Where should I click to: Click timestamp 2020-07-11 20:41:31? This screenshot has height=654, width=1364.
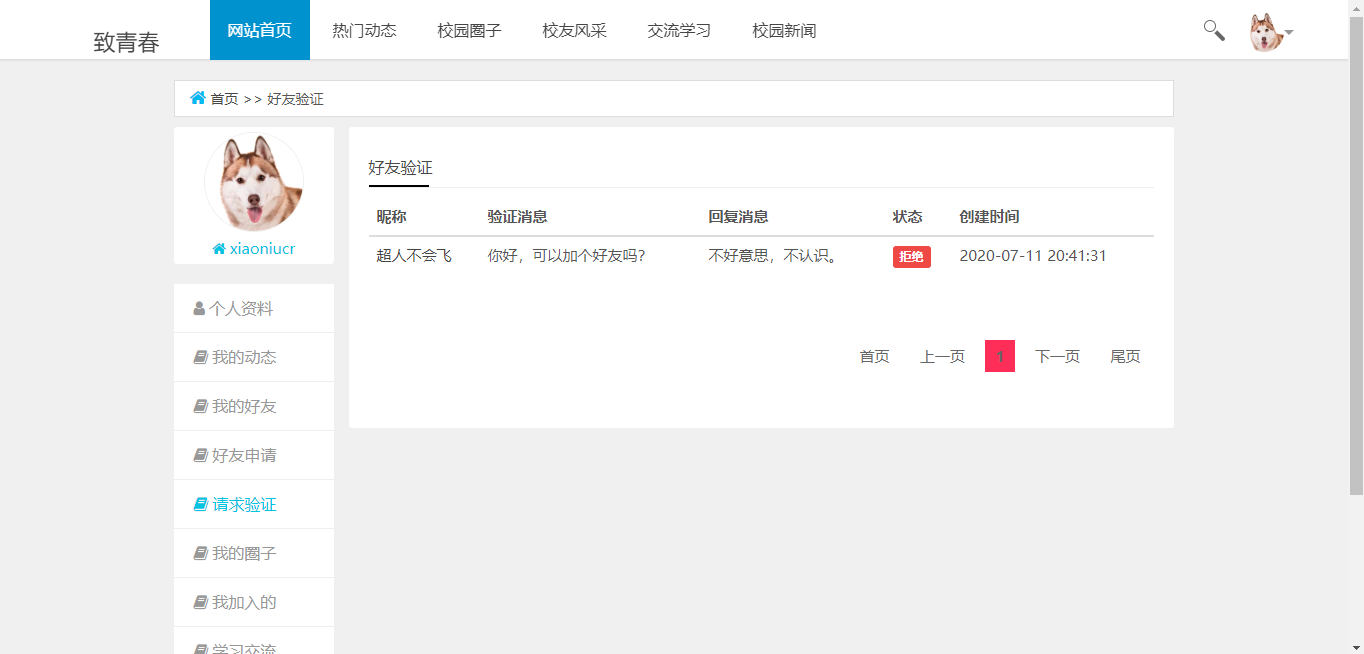pyautogui.click(x=1033, y=256)
